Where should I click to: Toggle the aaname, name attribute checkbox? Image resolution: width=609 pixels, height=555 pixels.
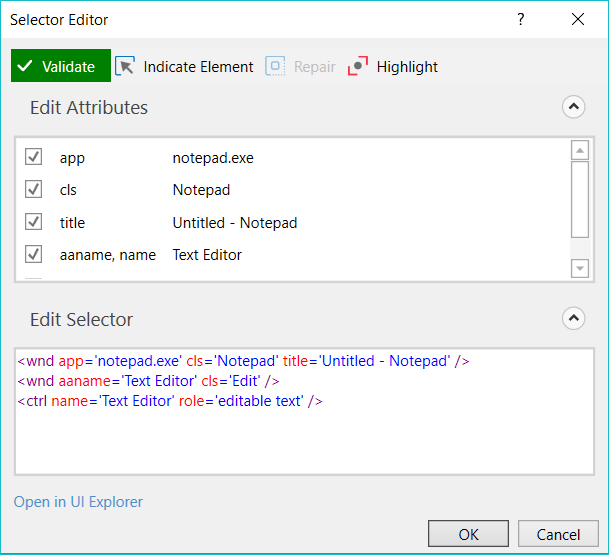33,254
